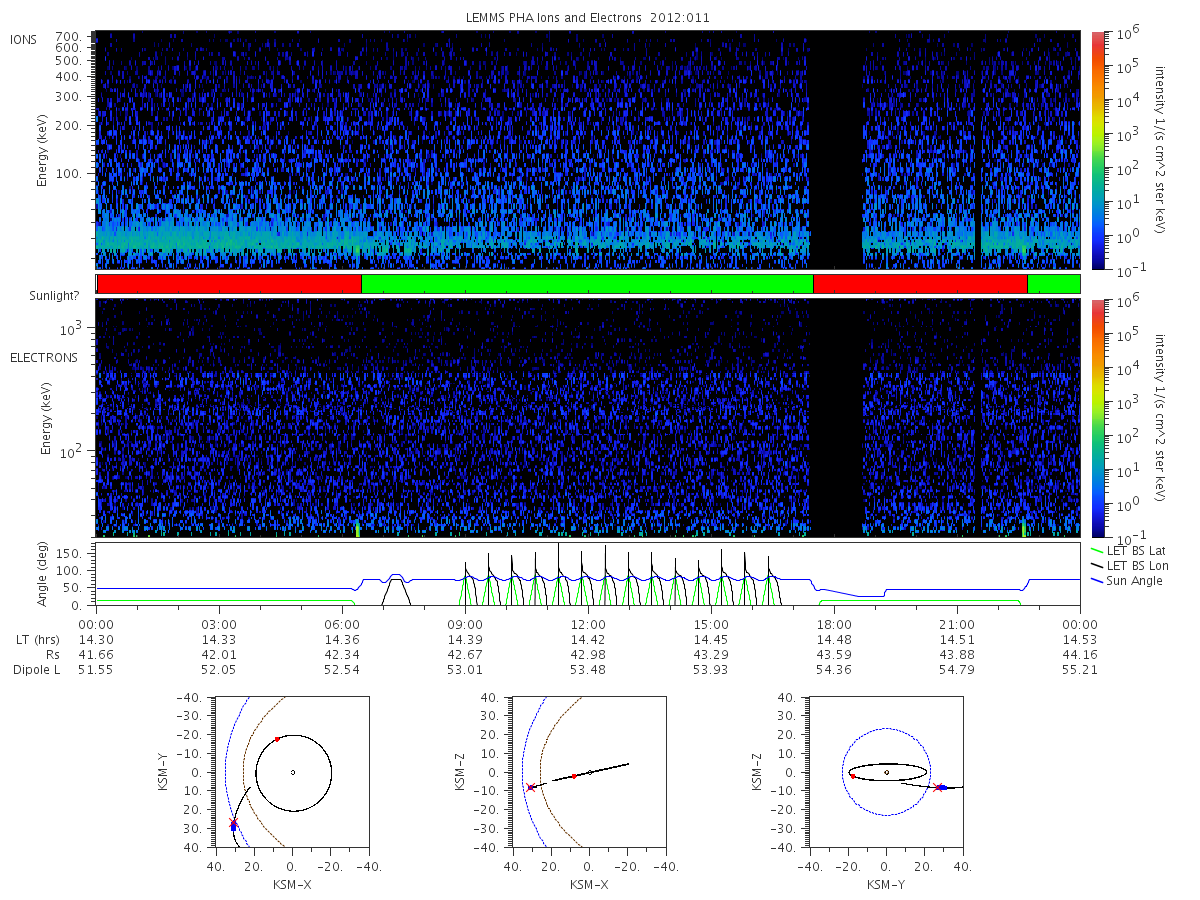Click the 12:00 time axis label
The image size is (1200, 900).
point(588,623)
